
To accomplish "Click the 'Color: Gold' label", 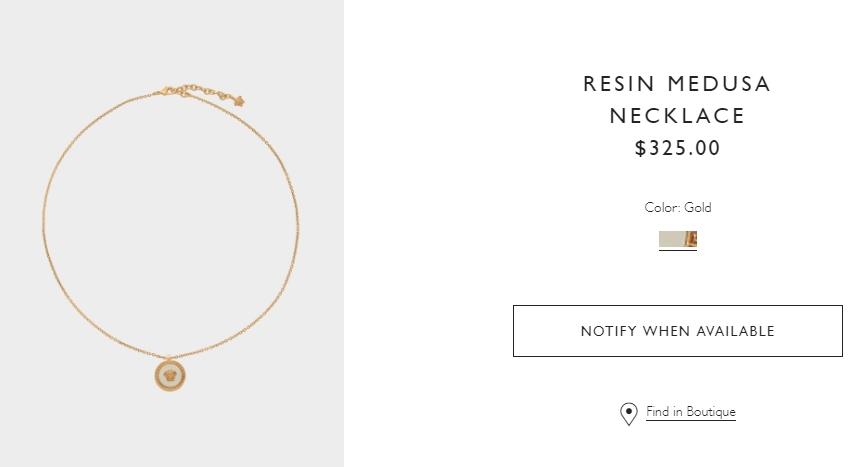I will 677,208.
